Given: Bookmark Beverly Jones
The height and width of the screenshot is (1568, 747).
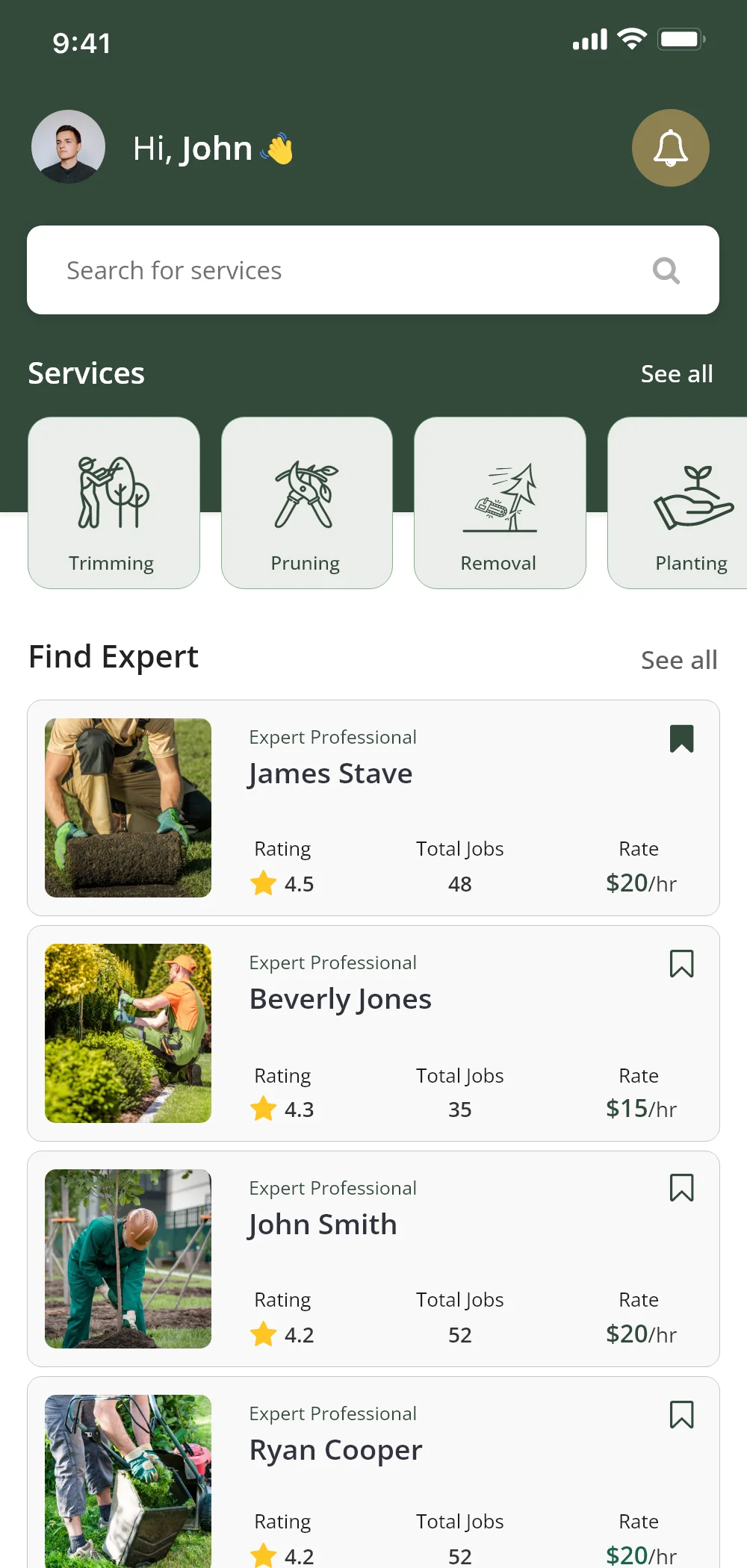Looking at the screenshot, I should pyautogui.click(x=681, y=964).
